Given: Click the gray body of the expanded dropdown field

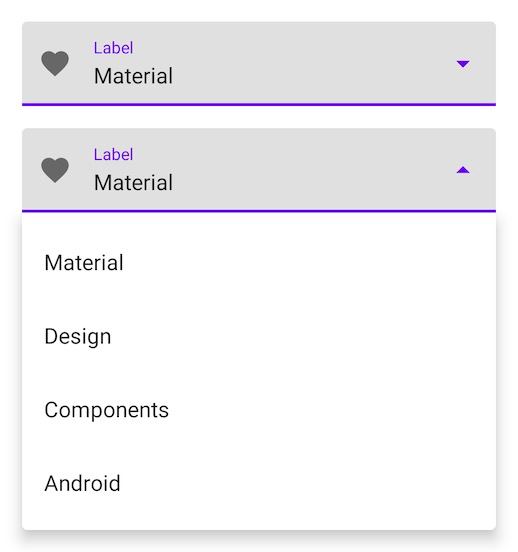Looking at the screenshot, I should [259, 170].
